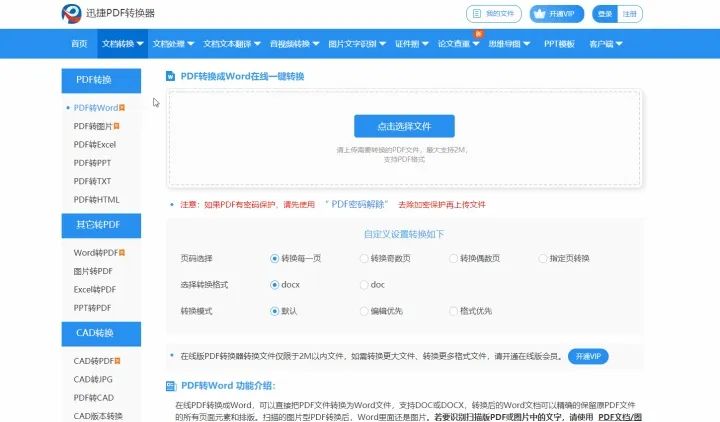
Task: Click the 转换模式 label
Action: pos(197,311)
